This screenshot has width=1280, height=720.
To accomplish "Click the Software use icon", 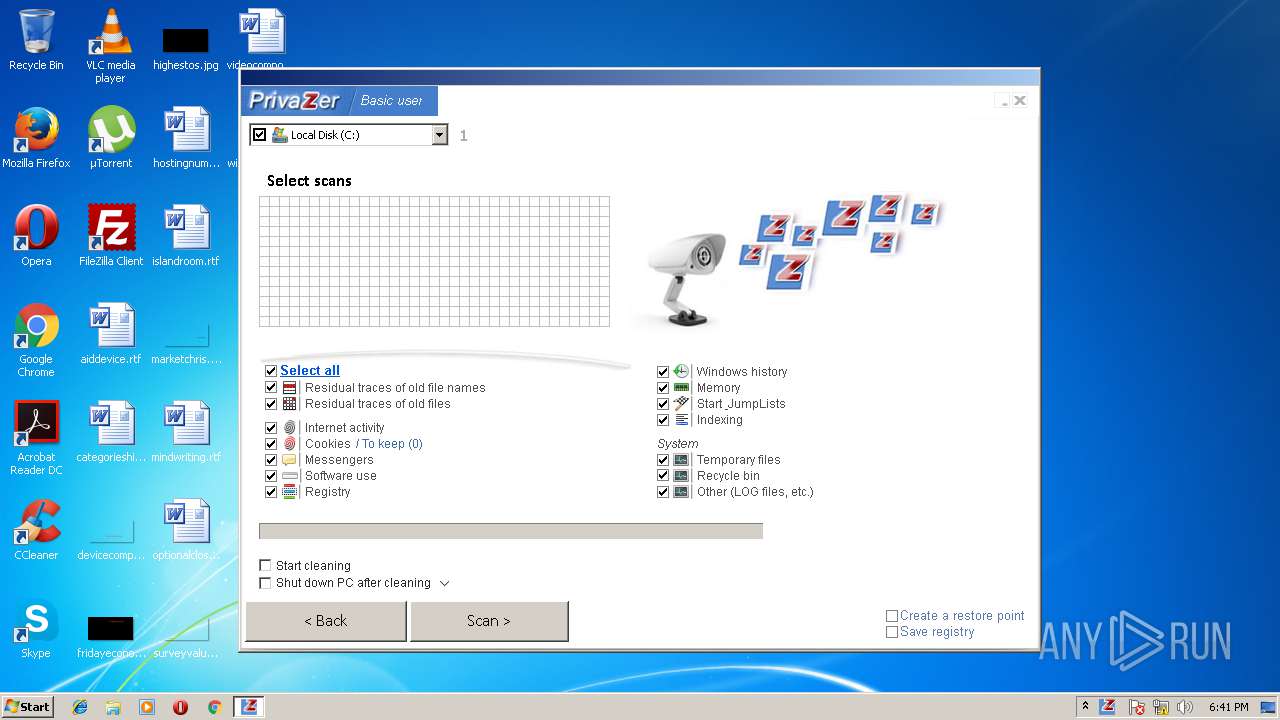I will tap(290, 476).
